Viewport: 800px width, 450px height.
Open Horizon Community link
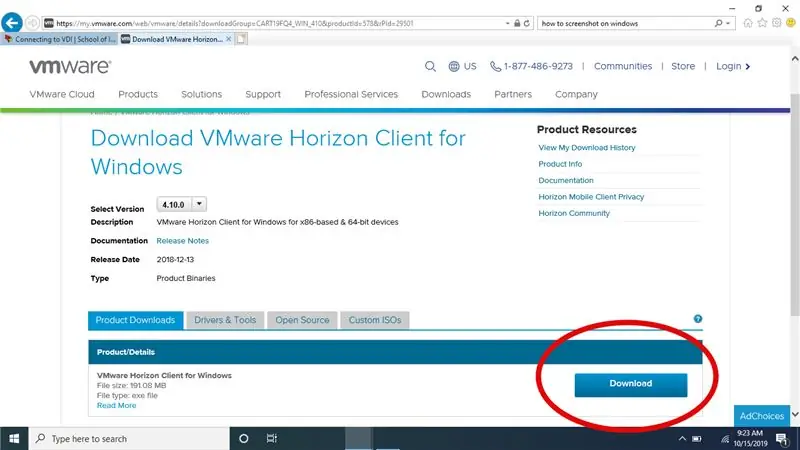[x=574, y=213]
